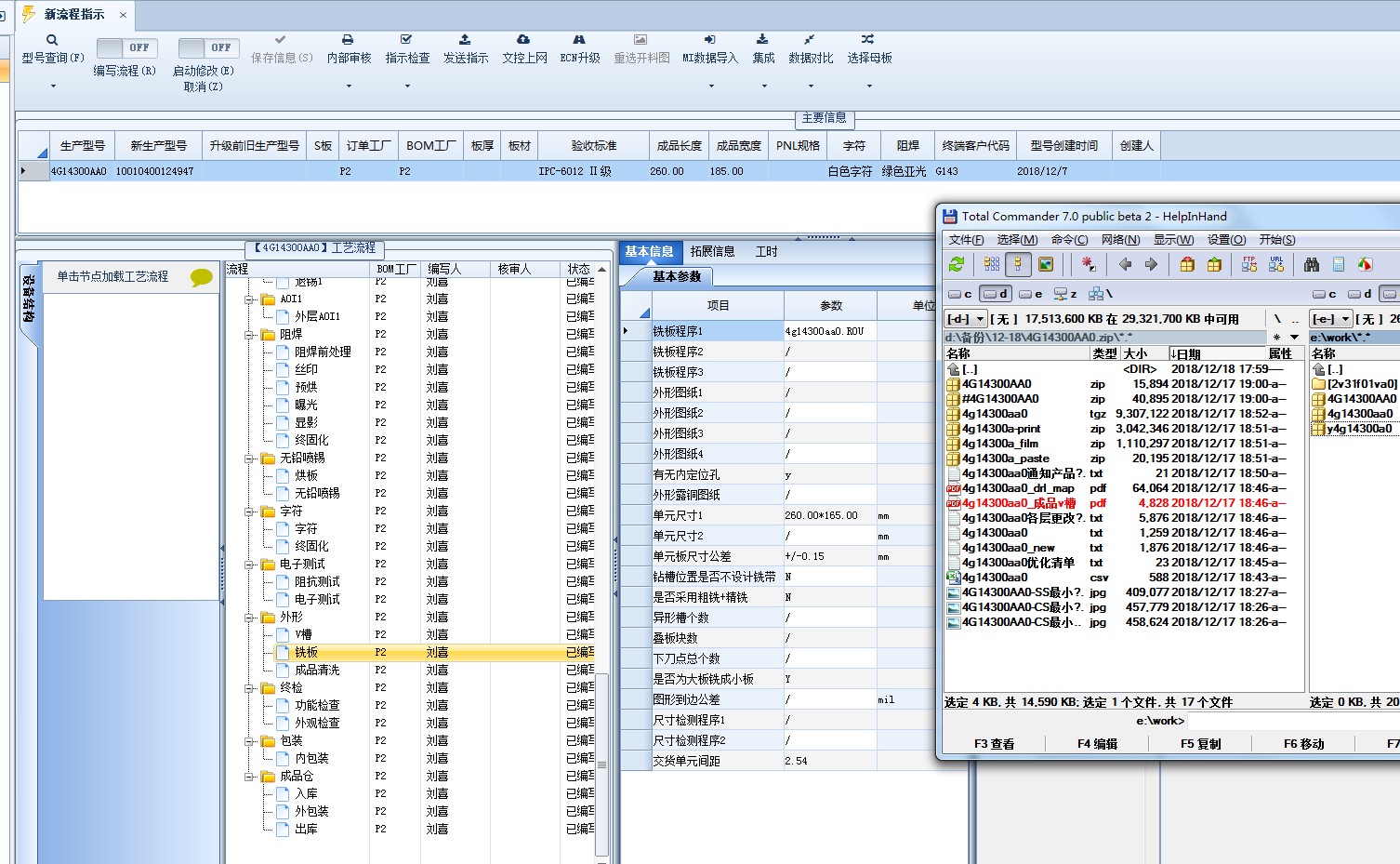Click Total Commander pack files icon
The width and height of the screenshot is (1400, 864).
tap(1187, 265)
